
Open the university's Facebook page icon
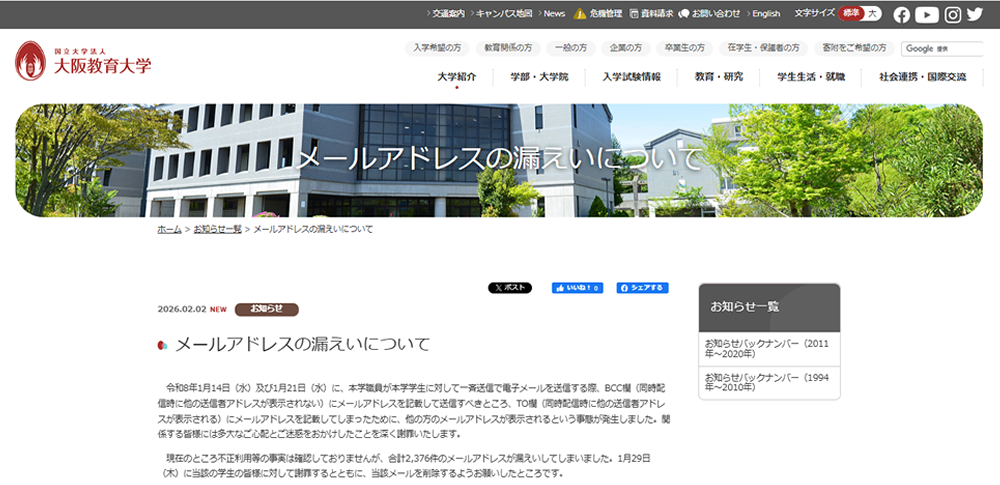pyautogui.click(x=902, y=14)
